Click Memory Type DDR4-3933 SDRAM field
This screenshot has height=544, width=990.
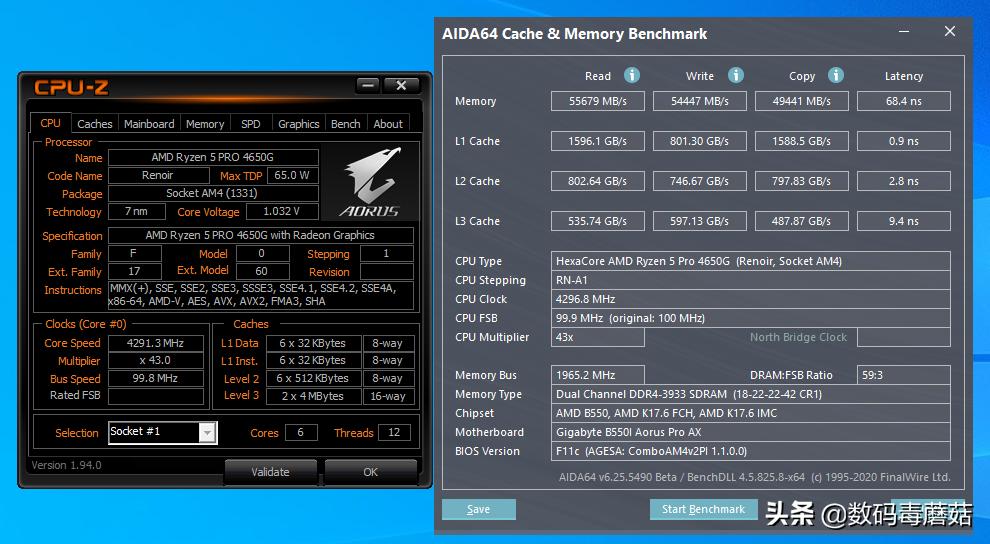751,394
